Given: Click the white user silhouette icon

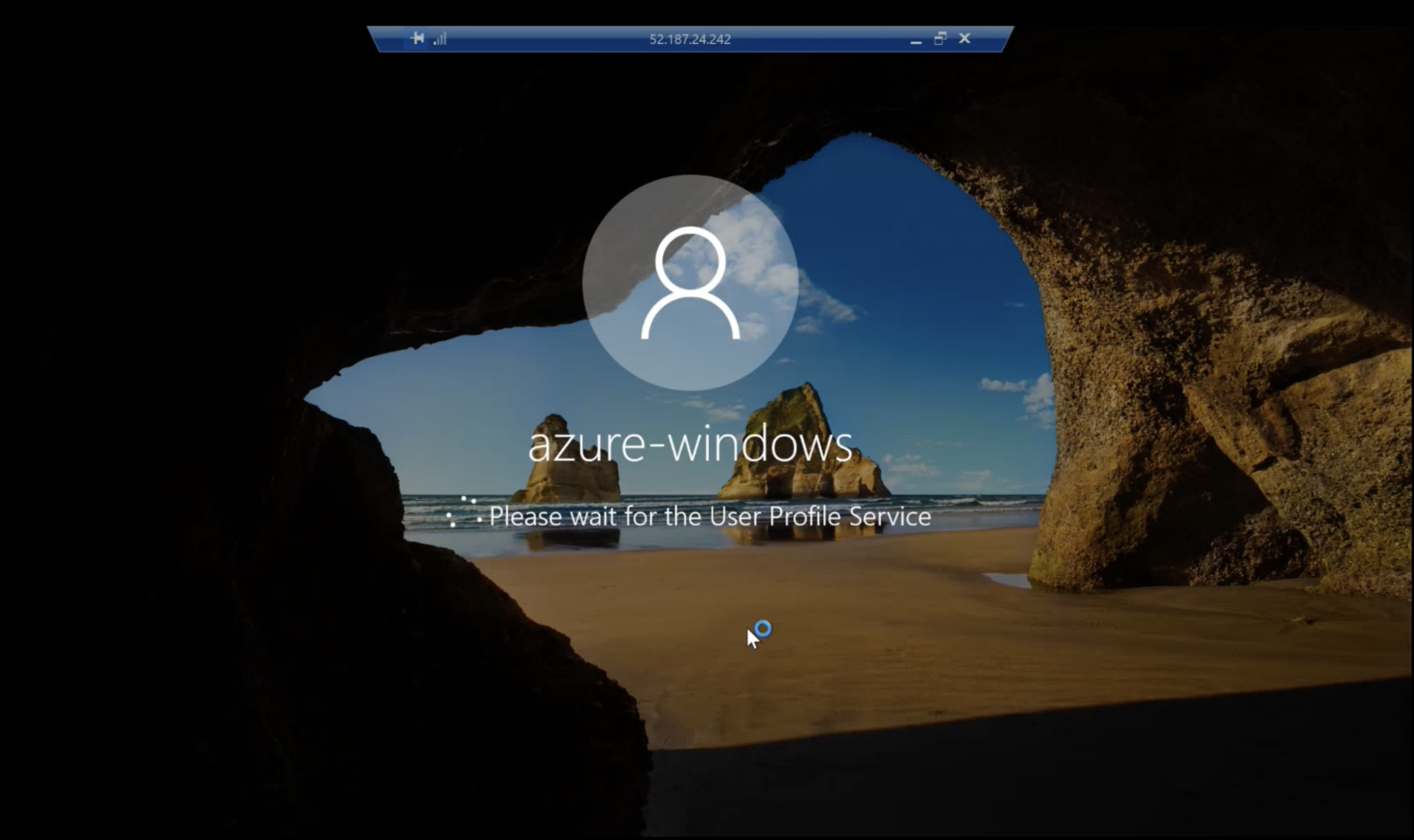Looking at the screenshot, I should coord(690,283).
